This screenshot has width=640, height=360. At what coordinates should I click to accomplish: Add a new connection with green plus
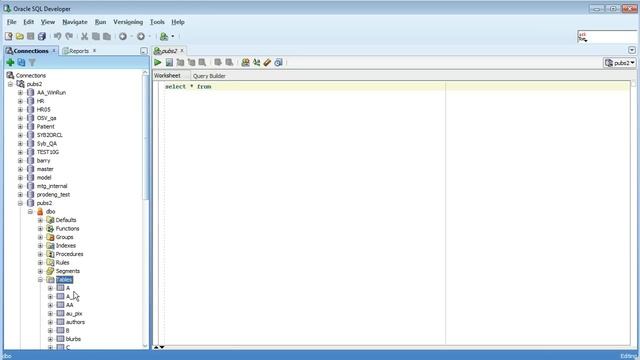10,62
